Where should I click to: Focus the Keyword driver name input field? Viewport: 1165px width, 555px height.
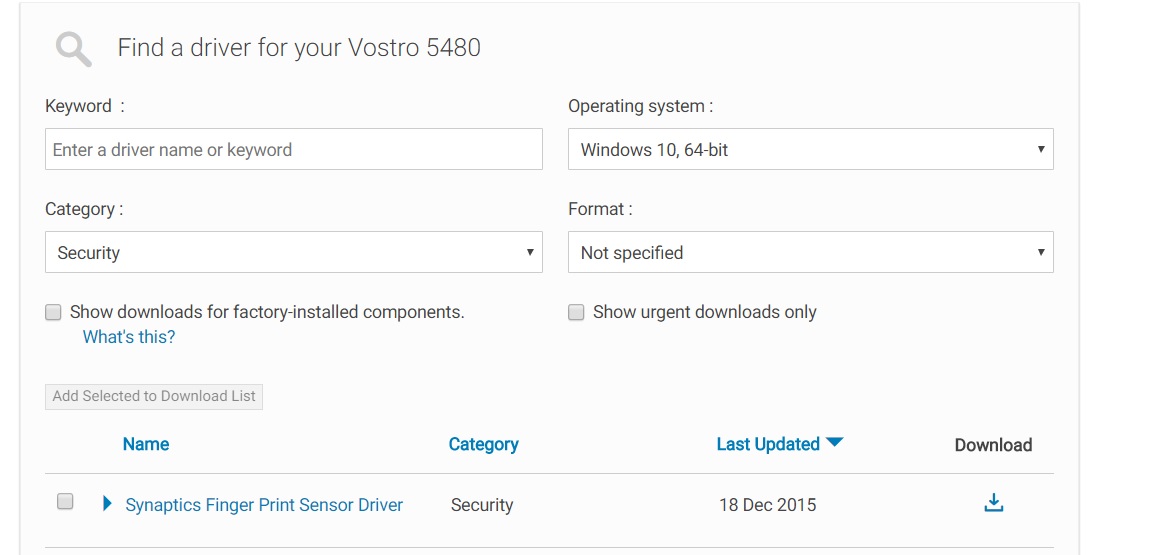click(x=293, y=150)
